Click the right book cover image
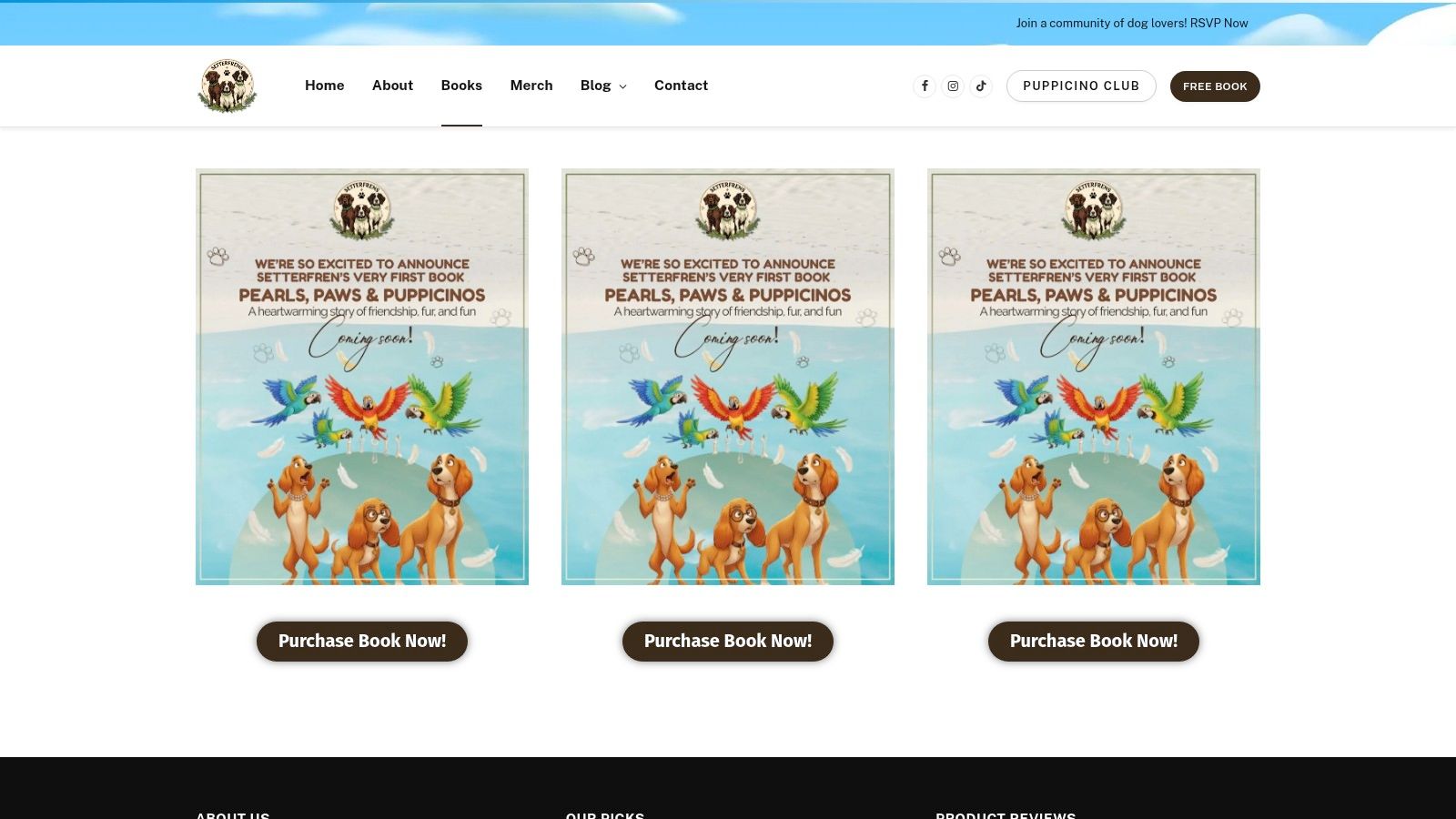The image size is (1456, 819). point(1094,377)
